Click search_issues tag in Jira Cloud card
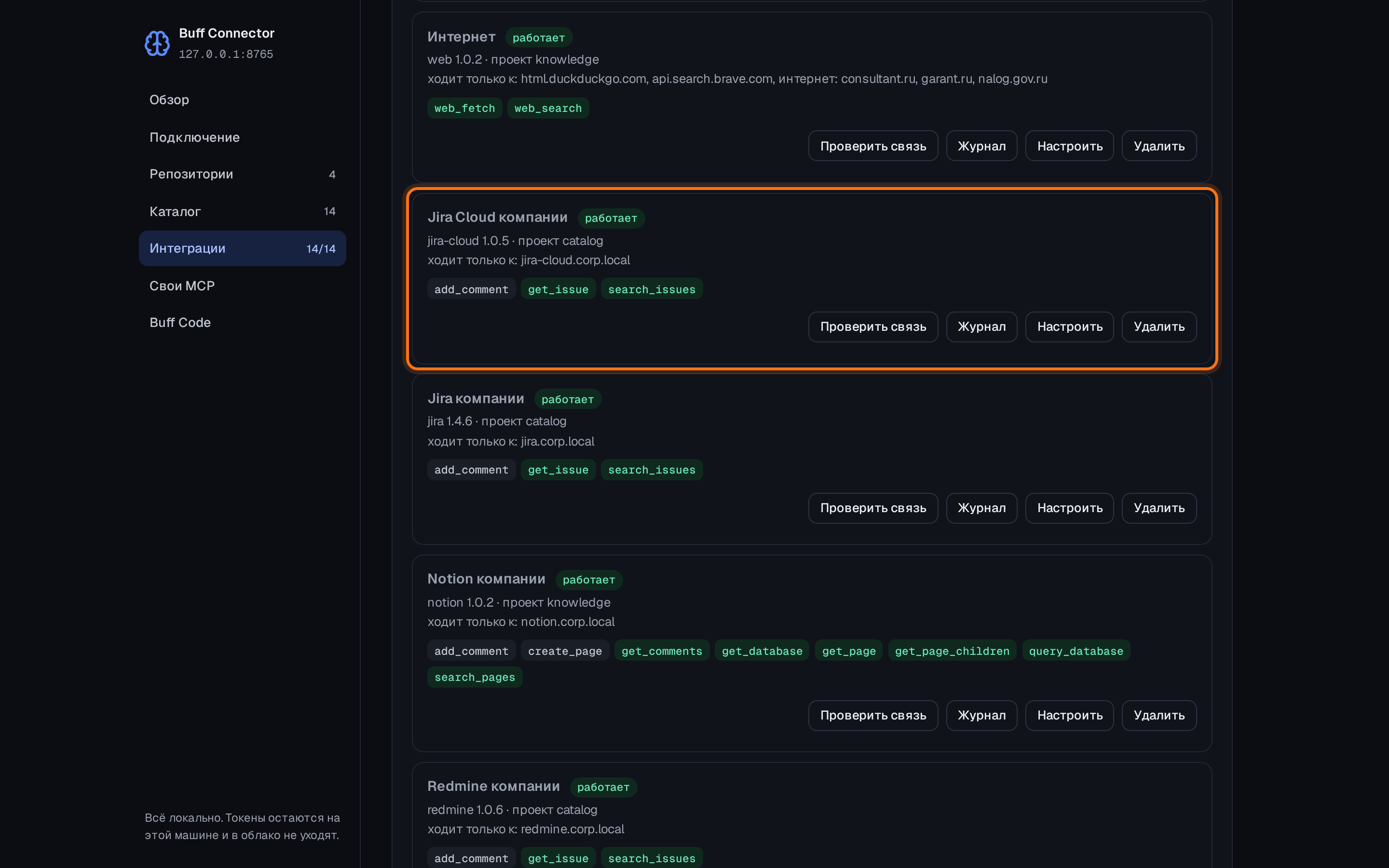Viewport: 1389px width, 868px height. pyautogui.click(x=652, y=289)
